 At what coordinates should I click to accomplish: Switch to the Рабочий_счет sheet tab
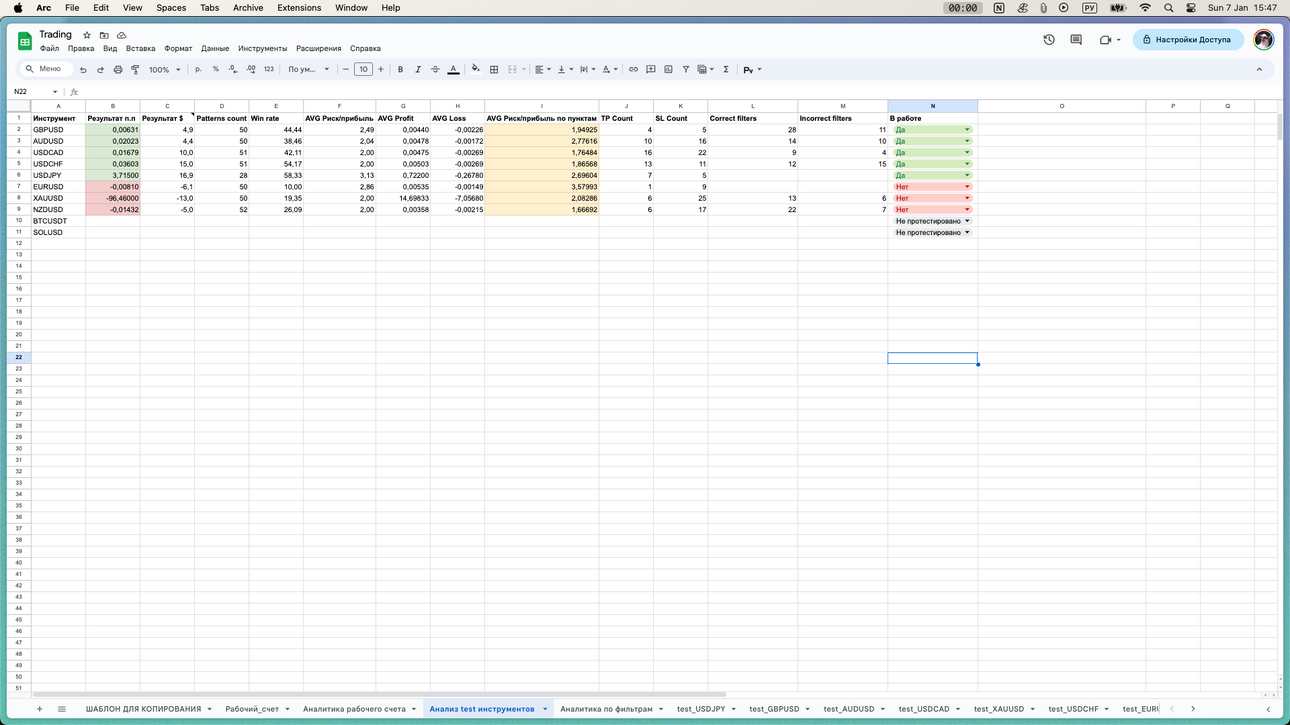pyautogui.click(x=252, y=709)
